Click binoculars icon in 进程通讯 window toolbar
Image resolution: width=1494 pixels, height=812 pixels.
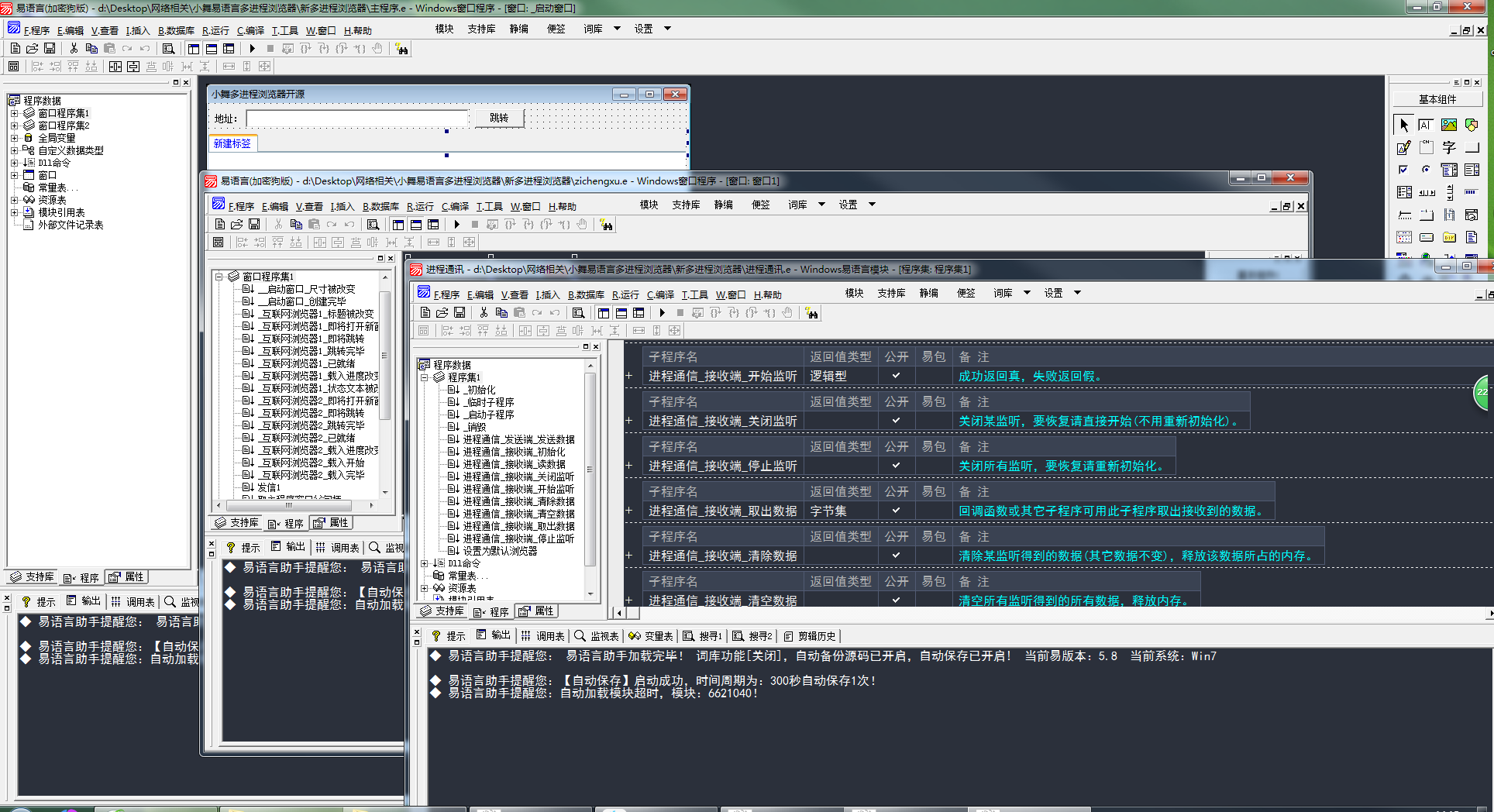tap(811, 313)
